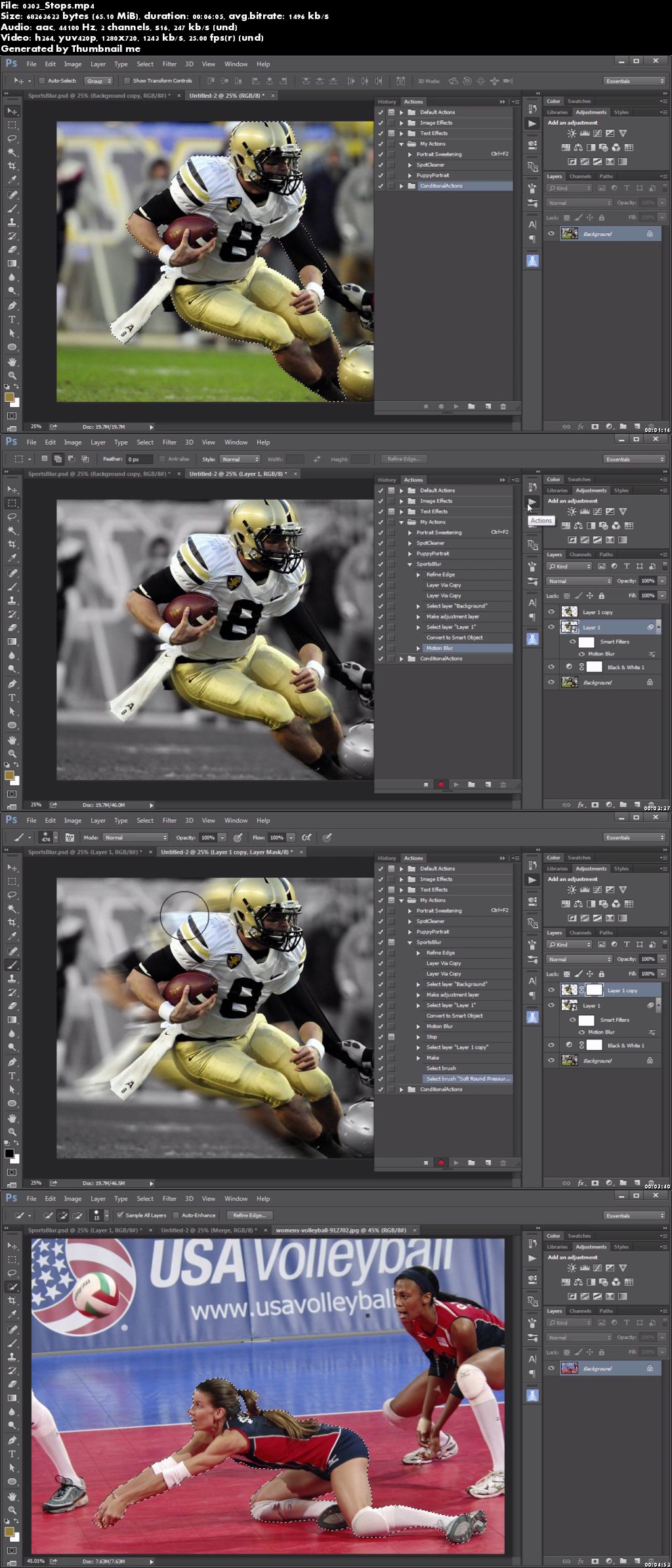The width and height of the screenshot is (672, 1568).
Task: Toggle the Stop step's checkmark in third frame
Action: pyautogui.click(x=381, y=1037)
